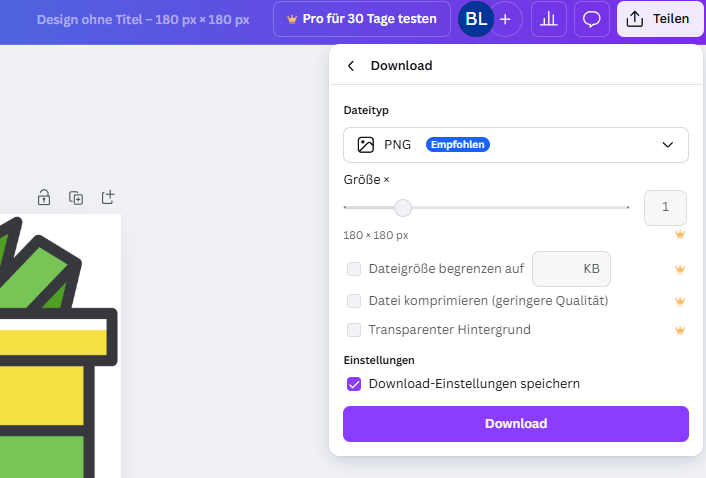This screenshot has height=478, width=706.
Task: Enable Dateigröße begrenzen auf checkbox
Action: (x=354, y=269)
